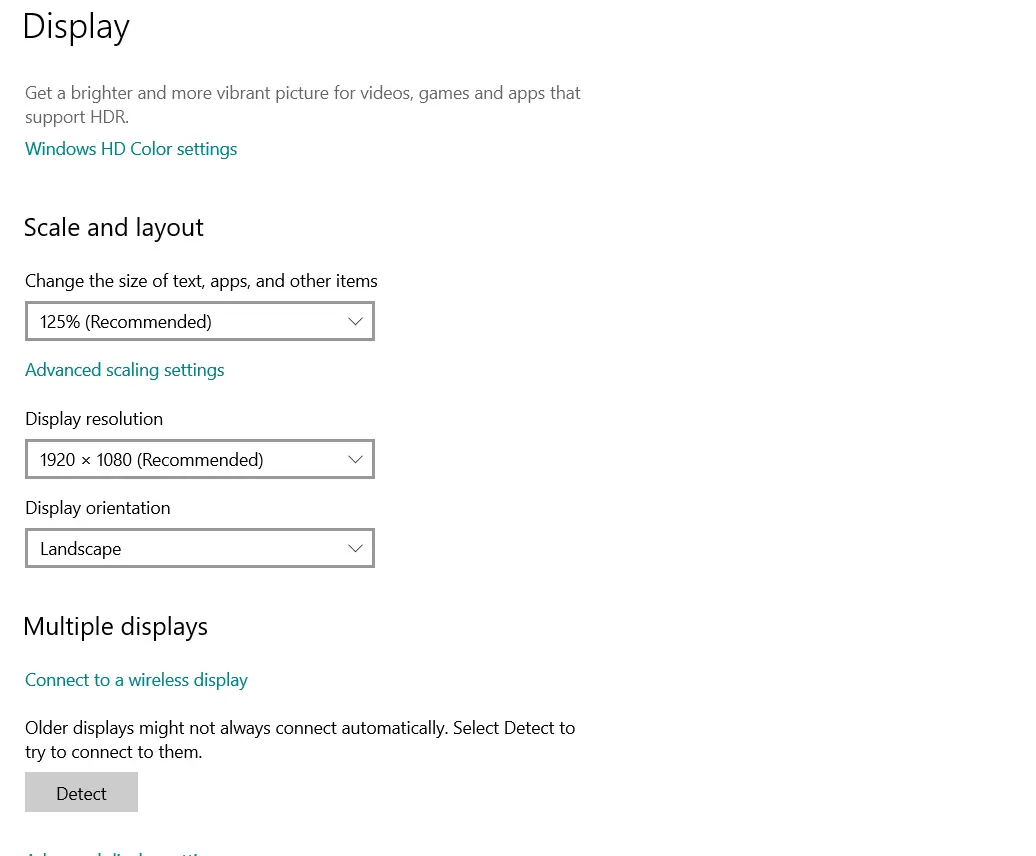Open Windows HD Color settings link

131,149
